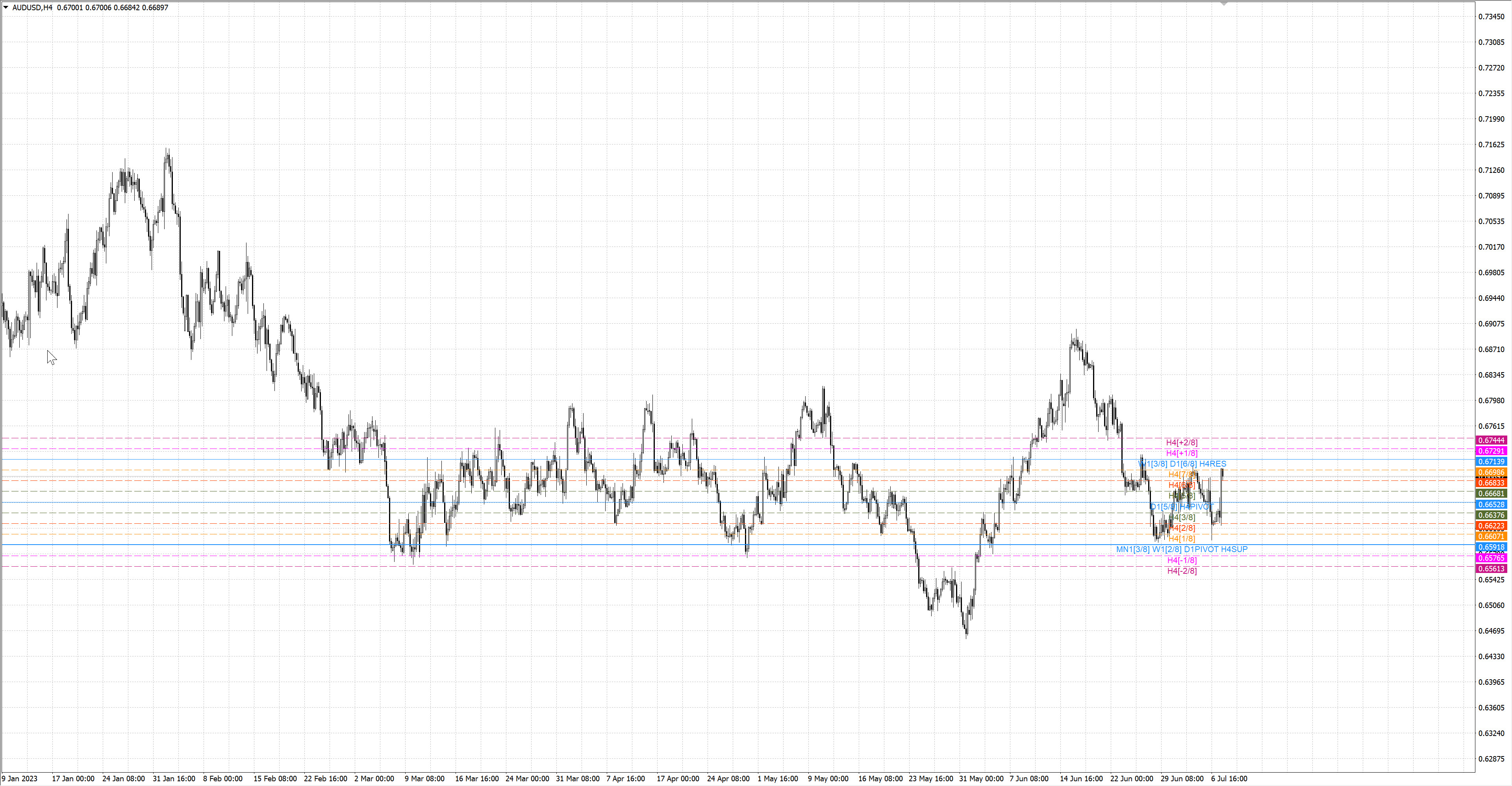Image resolution: width=1512 pixels, height=786 pixels.
Task: Click the 0.65918 blue price tag
Action: pos(1492,547)
